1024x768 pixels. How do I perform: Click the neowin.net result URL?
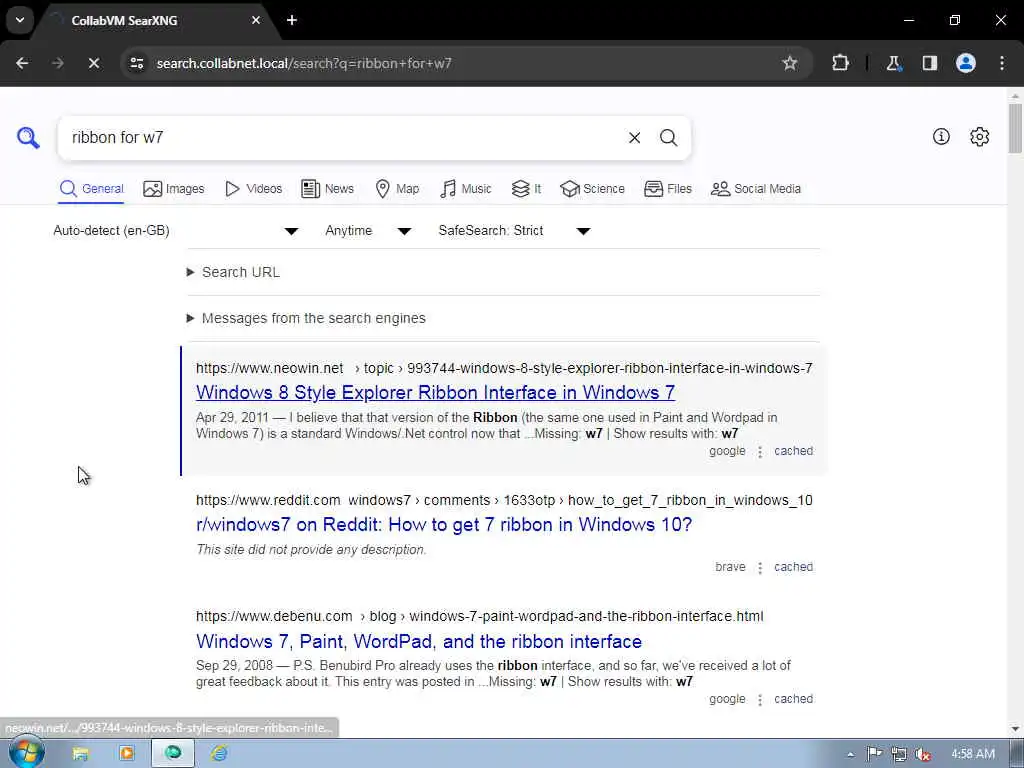[504, 368]
